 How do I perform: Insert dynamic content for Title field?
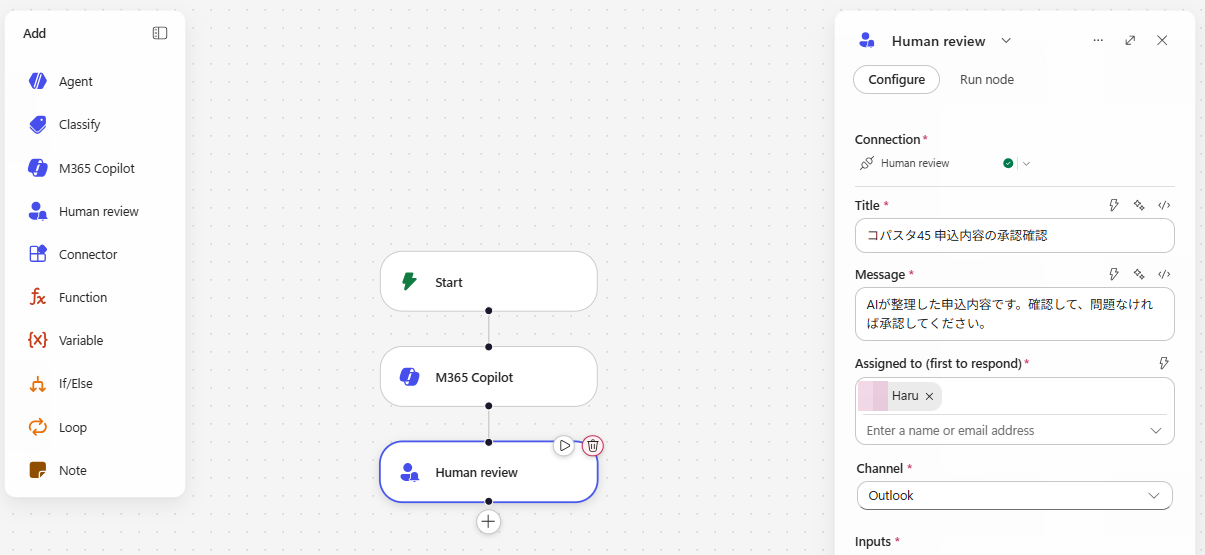pyautogui.click(x=1114, y=205)
